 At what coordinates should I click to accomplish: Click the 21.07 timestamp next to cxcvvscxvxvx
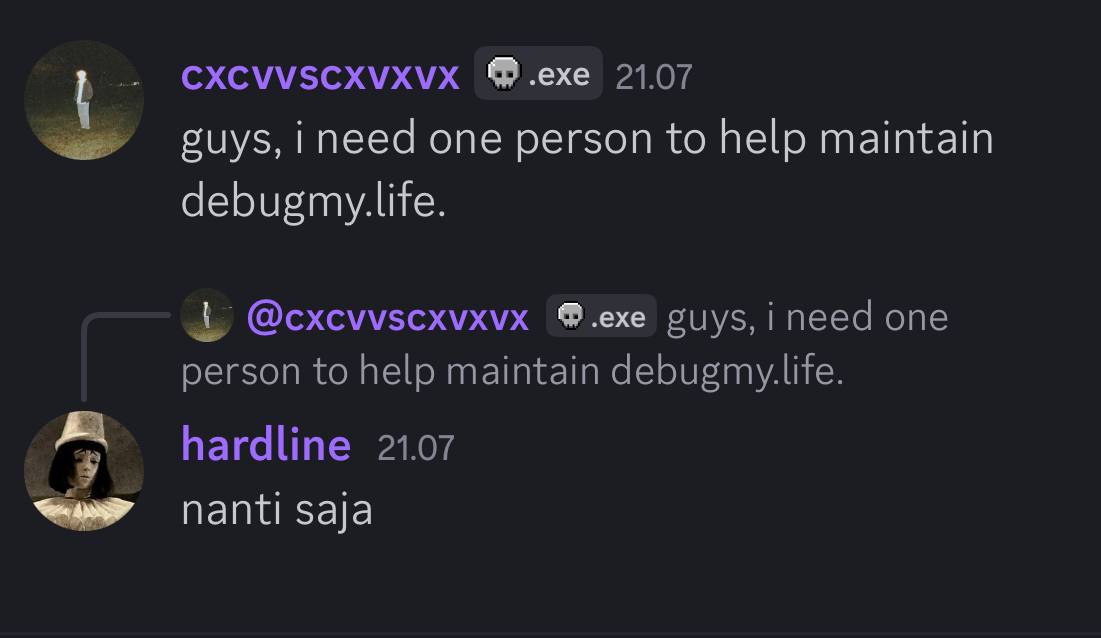654,77
